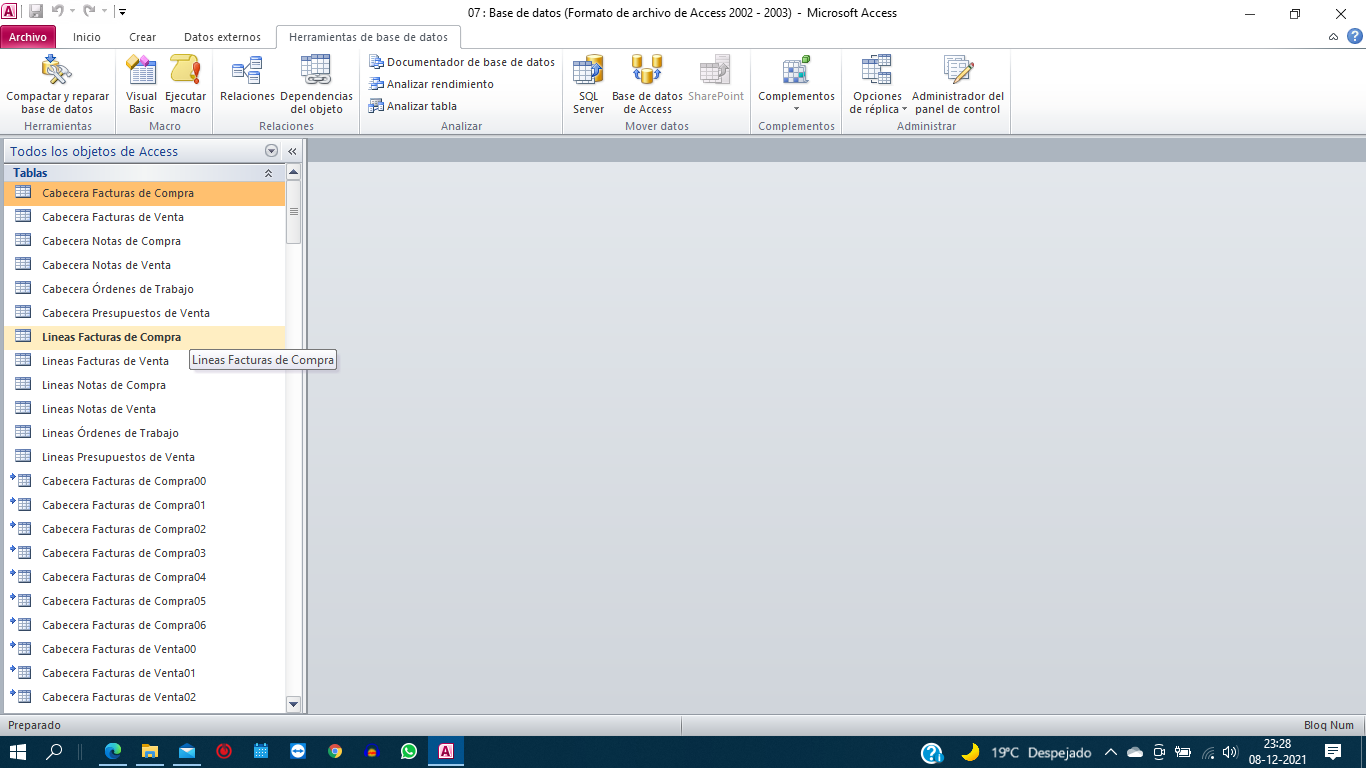Switch to the Datos externos tab

[x=222, y=37]
